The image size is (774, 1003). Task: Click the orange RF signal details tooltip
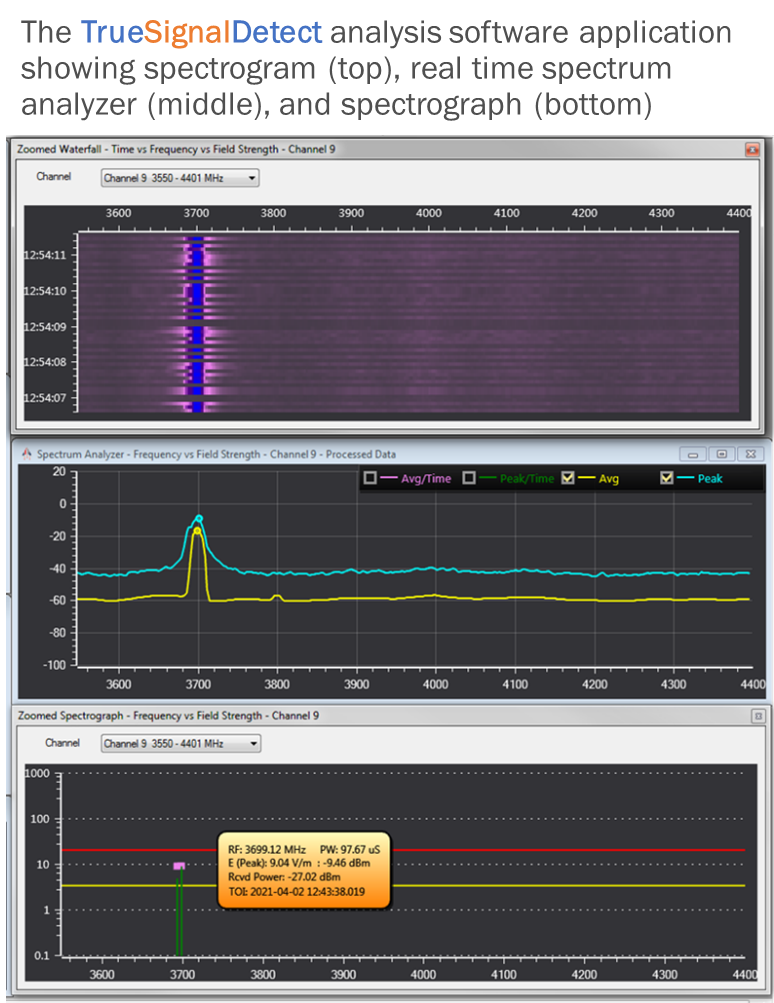[x=304, y=870]
